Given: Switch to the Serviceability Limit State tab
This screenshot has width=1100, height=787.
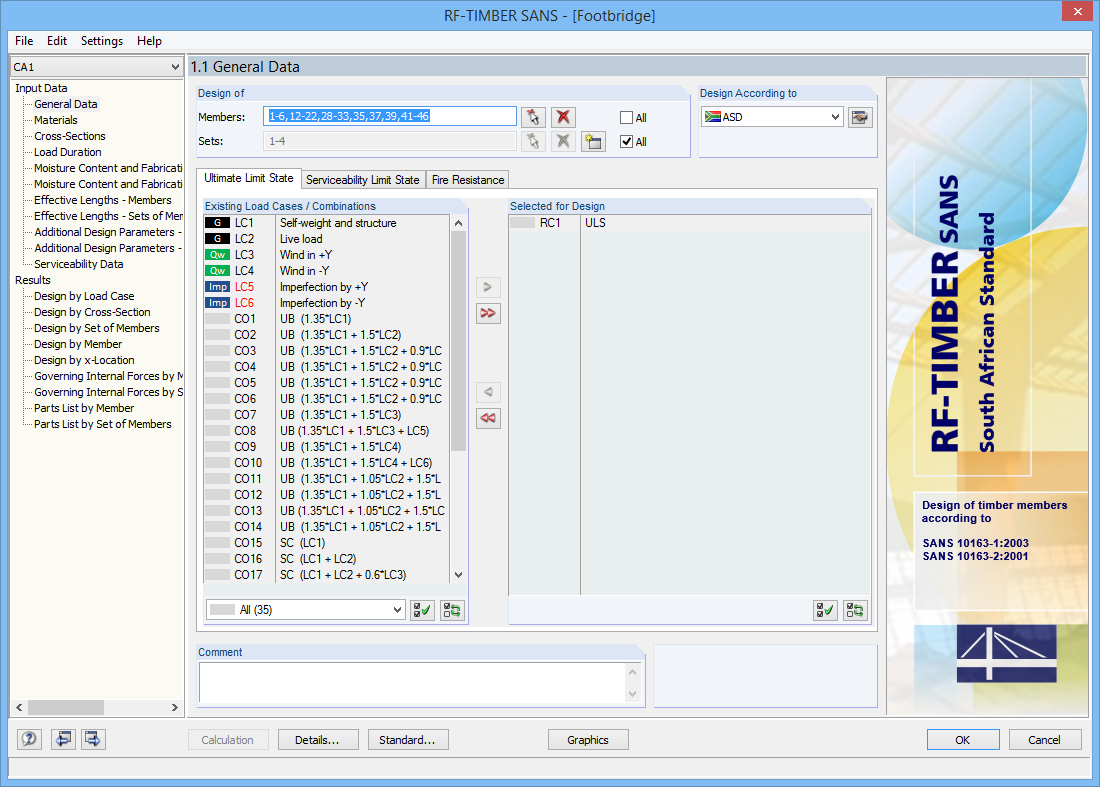Looking at the screenshot, I should tap(363, 181).
